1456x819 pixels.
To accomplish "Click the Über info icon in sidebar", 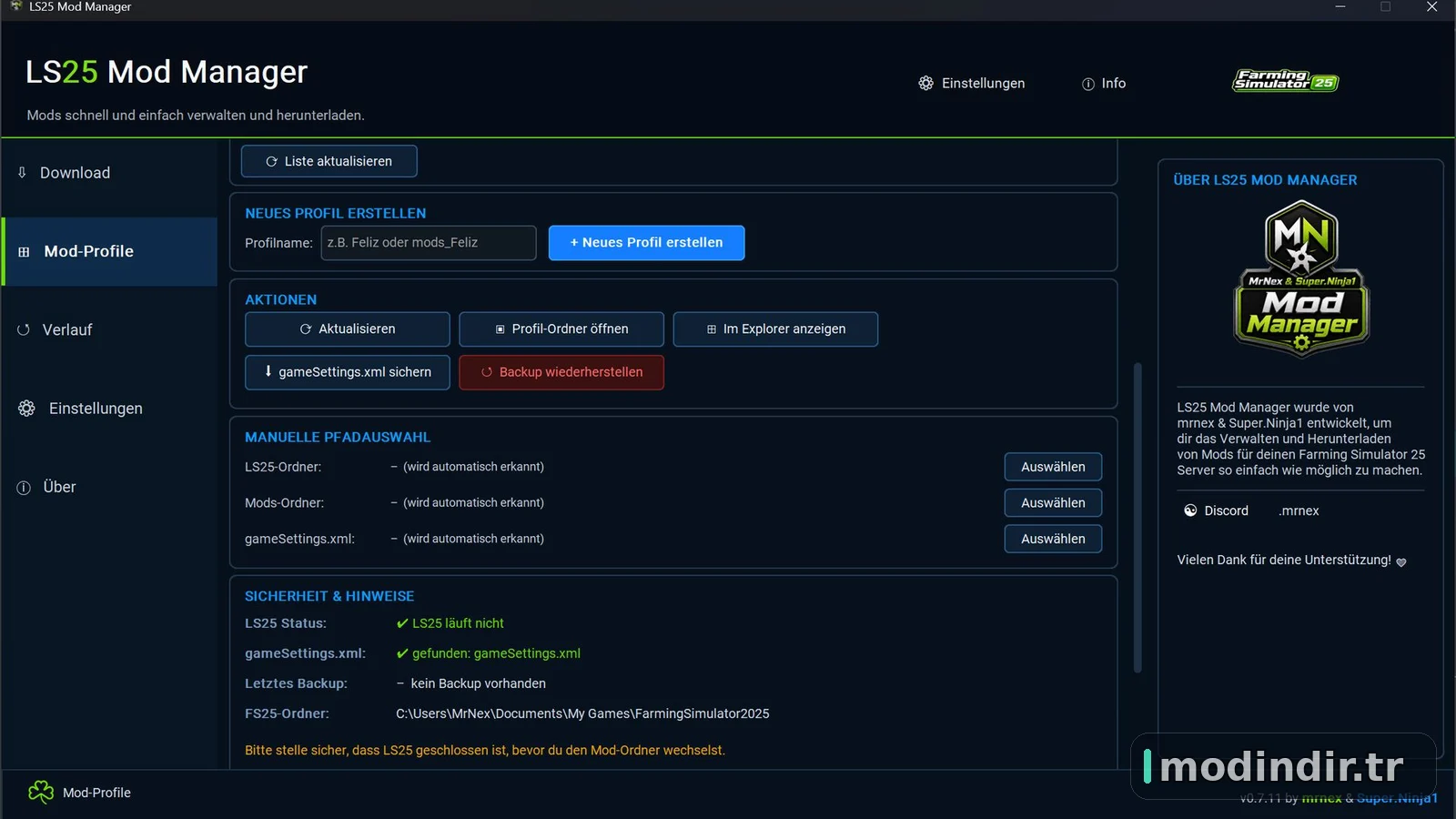I will (x=24, y=488).
